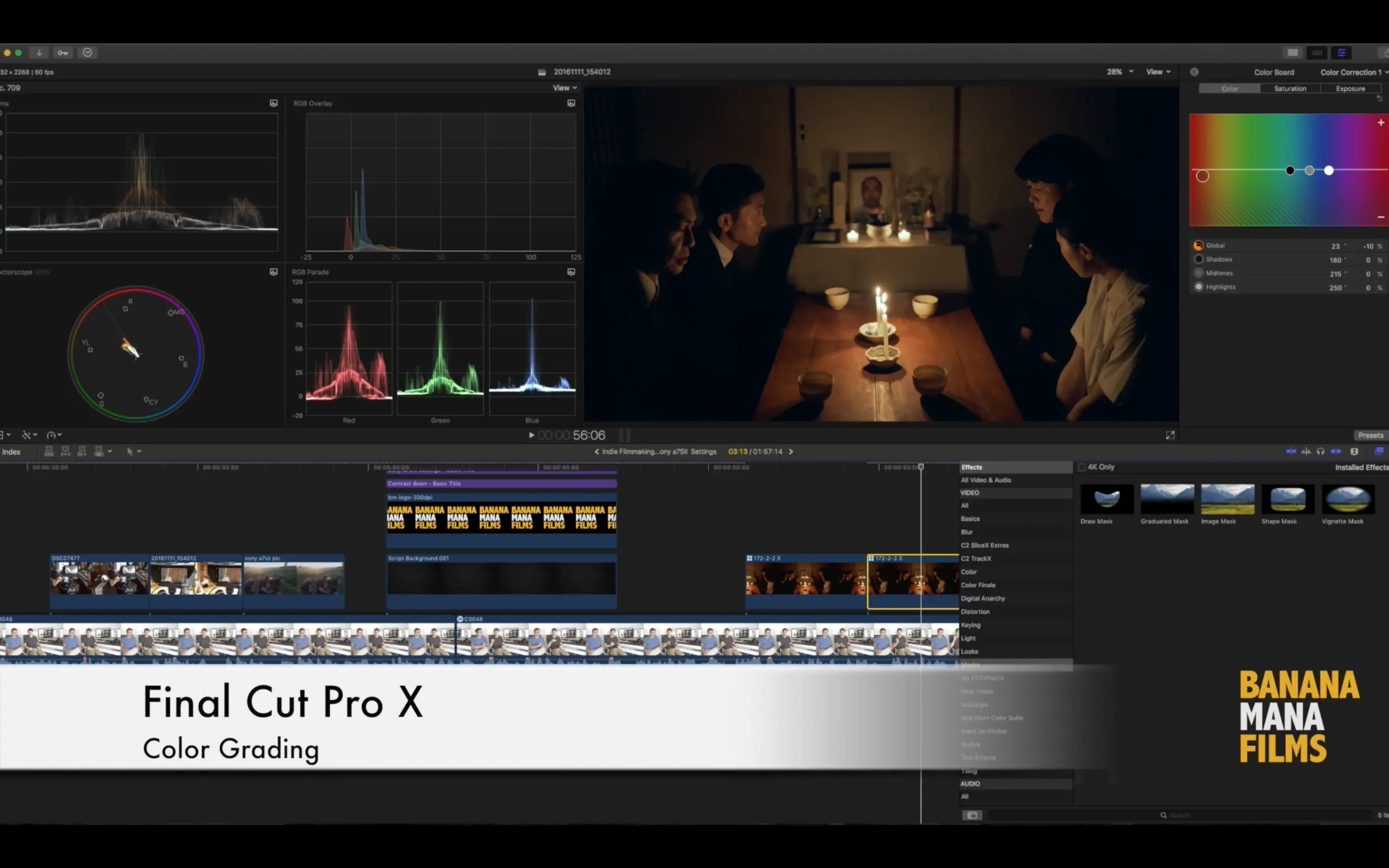Click the search magnifier in effects browser

pyautogui.click(x=1163, y=815)
